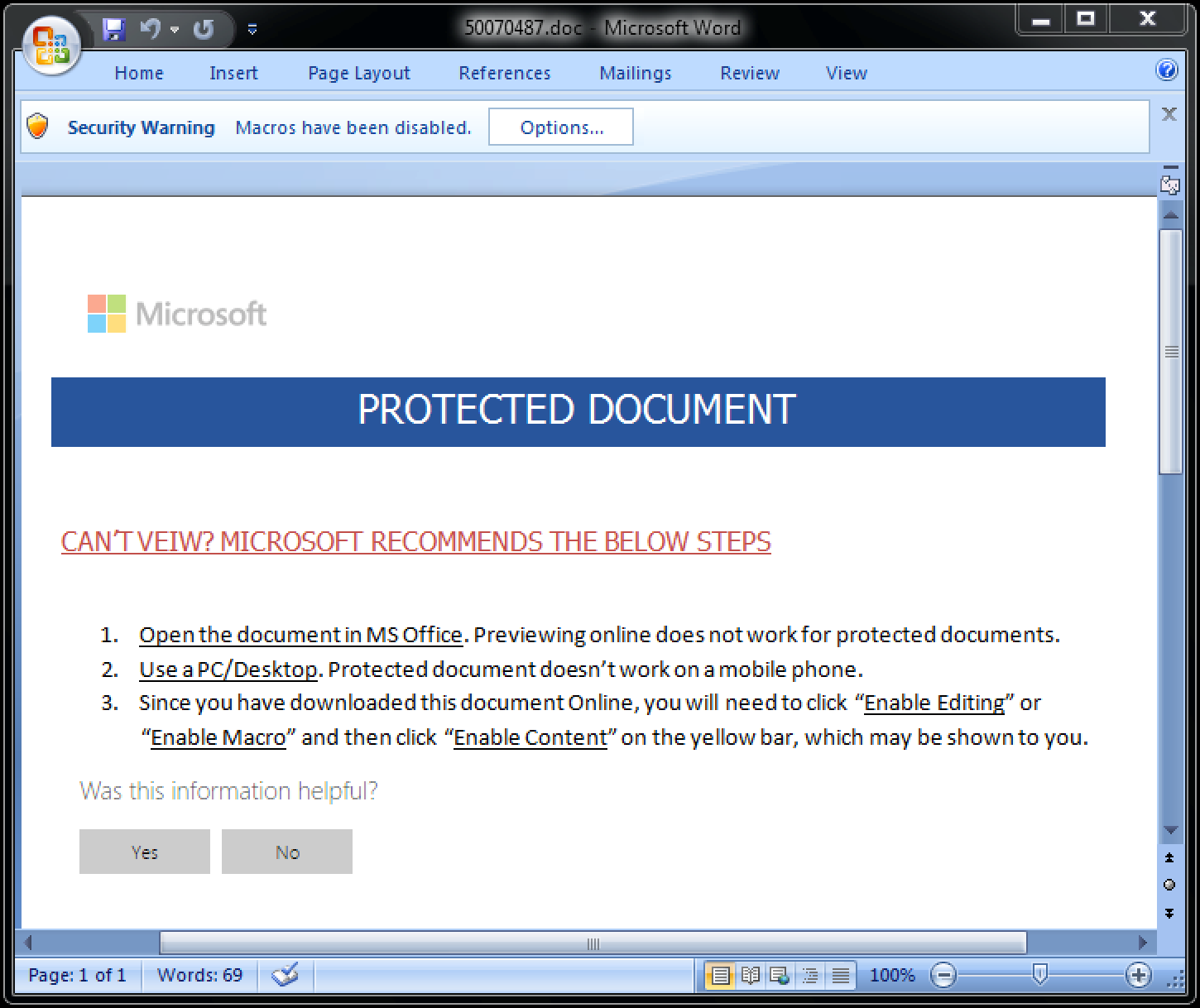Click the PROTECTED DOCUMENT banner
The image size is (1200, 1008).
tap(578, 412)
